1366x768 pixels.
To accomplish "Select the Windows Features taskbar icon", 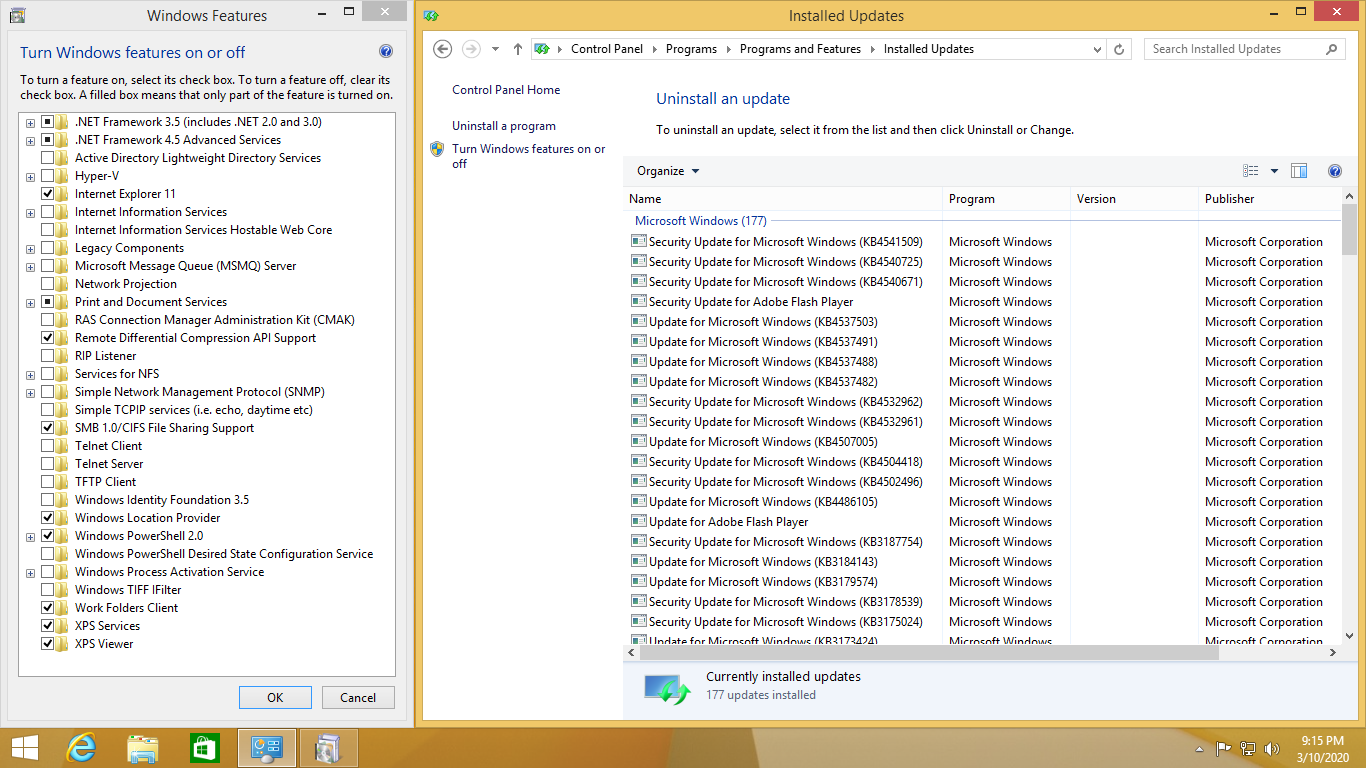I will click(x=328, y=748).
